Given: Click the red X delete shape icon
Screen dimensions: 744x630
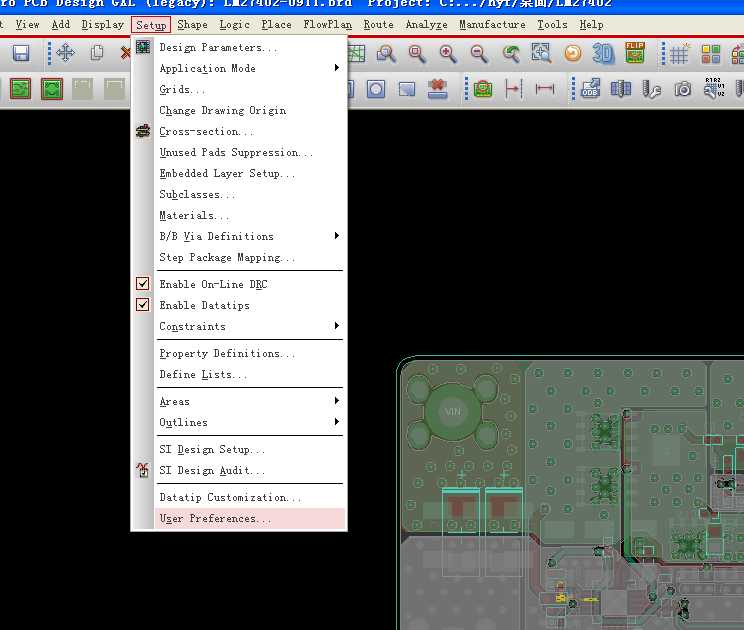Looking at the screenshot, I should pos(437,89).
